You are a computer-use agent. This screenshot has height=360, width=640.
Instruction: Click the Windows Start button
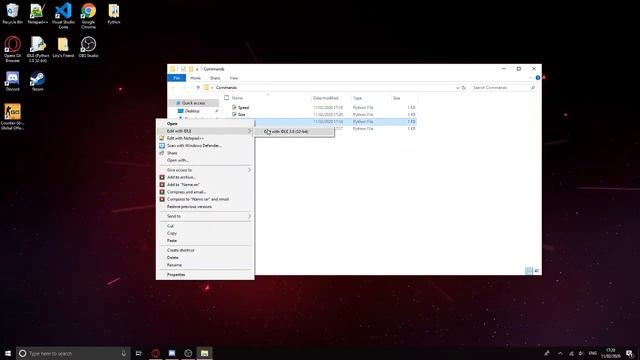[x=8, y=353]
